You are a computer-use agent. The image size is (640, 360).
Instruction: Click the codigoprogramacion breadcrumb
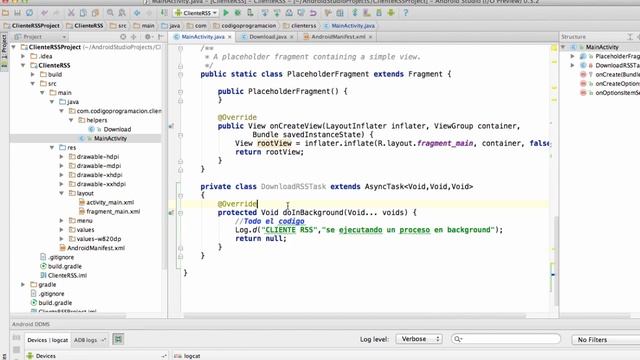point(244,26)
